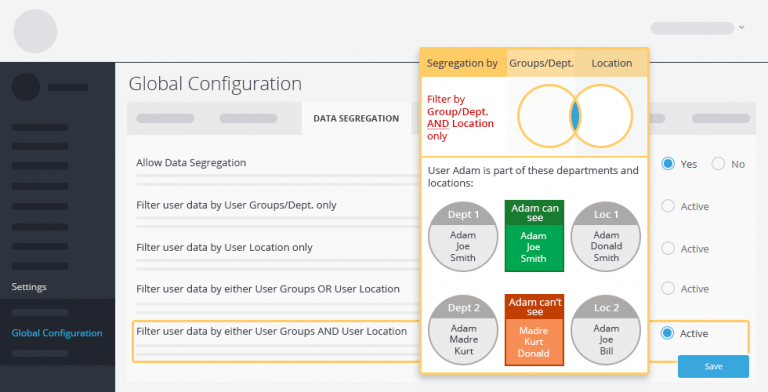Activate the User Location only filter radio

pos(668,248)
